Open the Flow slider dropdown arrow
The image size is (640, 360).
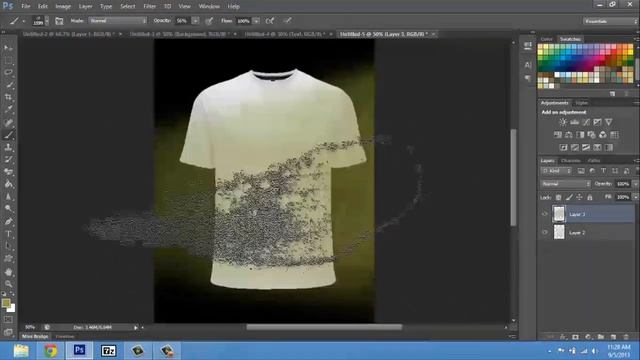pos(256,20)
